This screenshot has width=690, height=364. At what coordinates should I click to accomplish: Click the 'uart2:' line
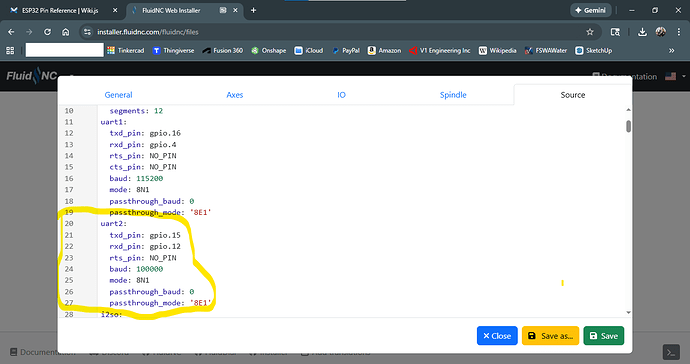(x=114, y=224)
